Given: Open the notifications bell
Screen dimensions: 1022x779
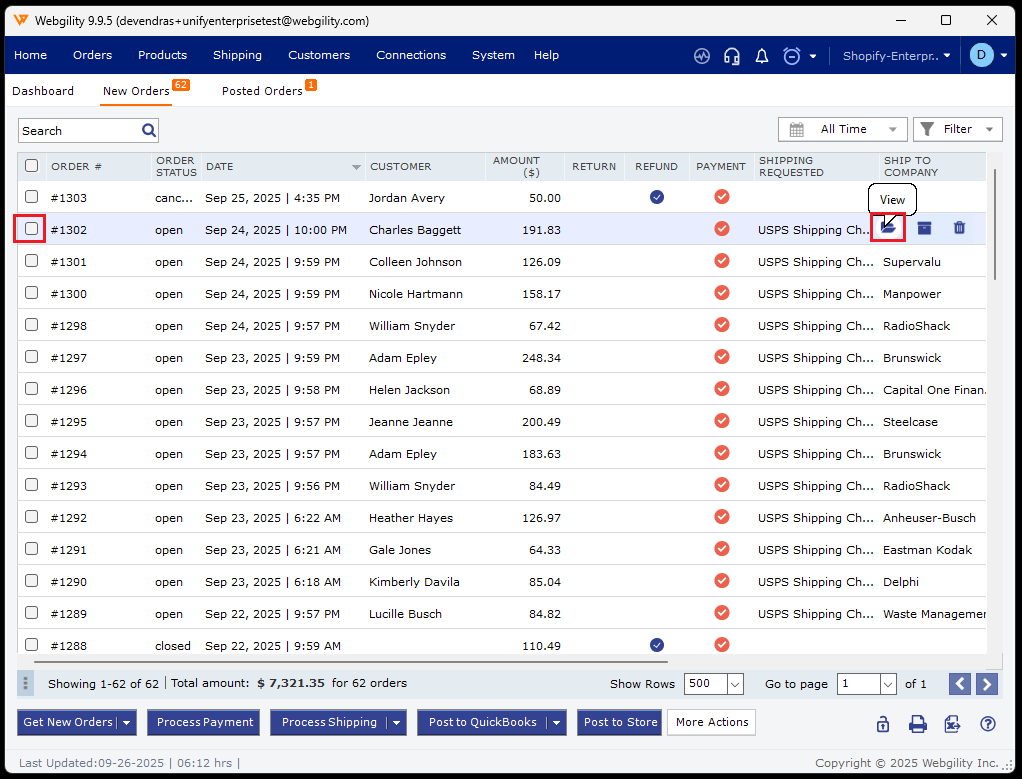Looking at the screenshot, I should coord(762,56).
